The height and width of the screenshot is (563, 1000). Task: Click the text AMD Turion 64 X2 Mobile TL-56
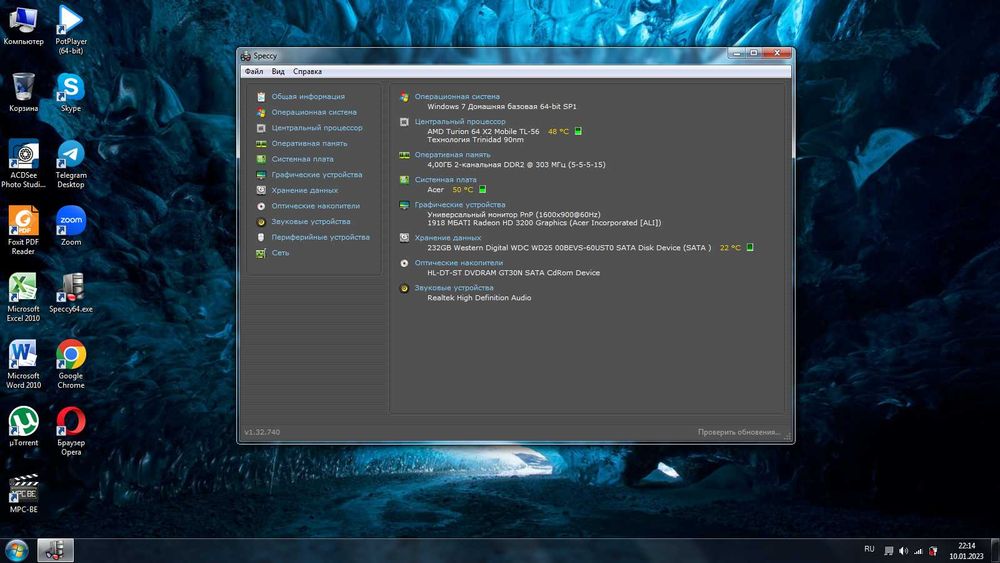[x=483, y=131]
